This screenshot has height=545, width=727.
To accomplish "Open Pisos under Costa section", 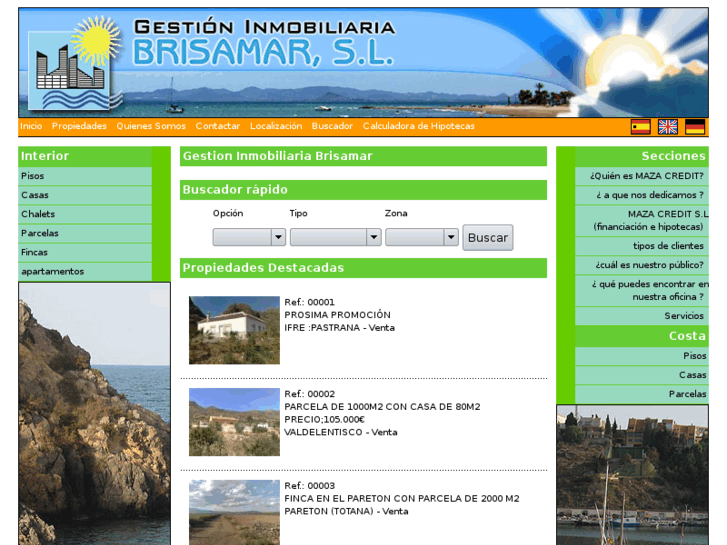I will tap(642, 356).
